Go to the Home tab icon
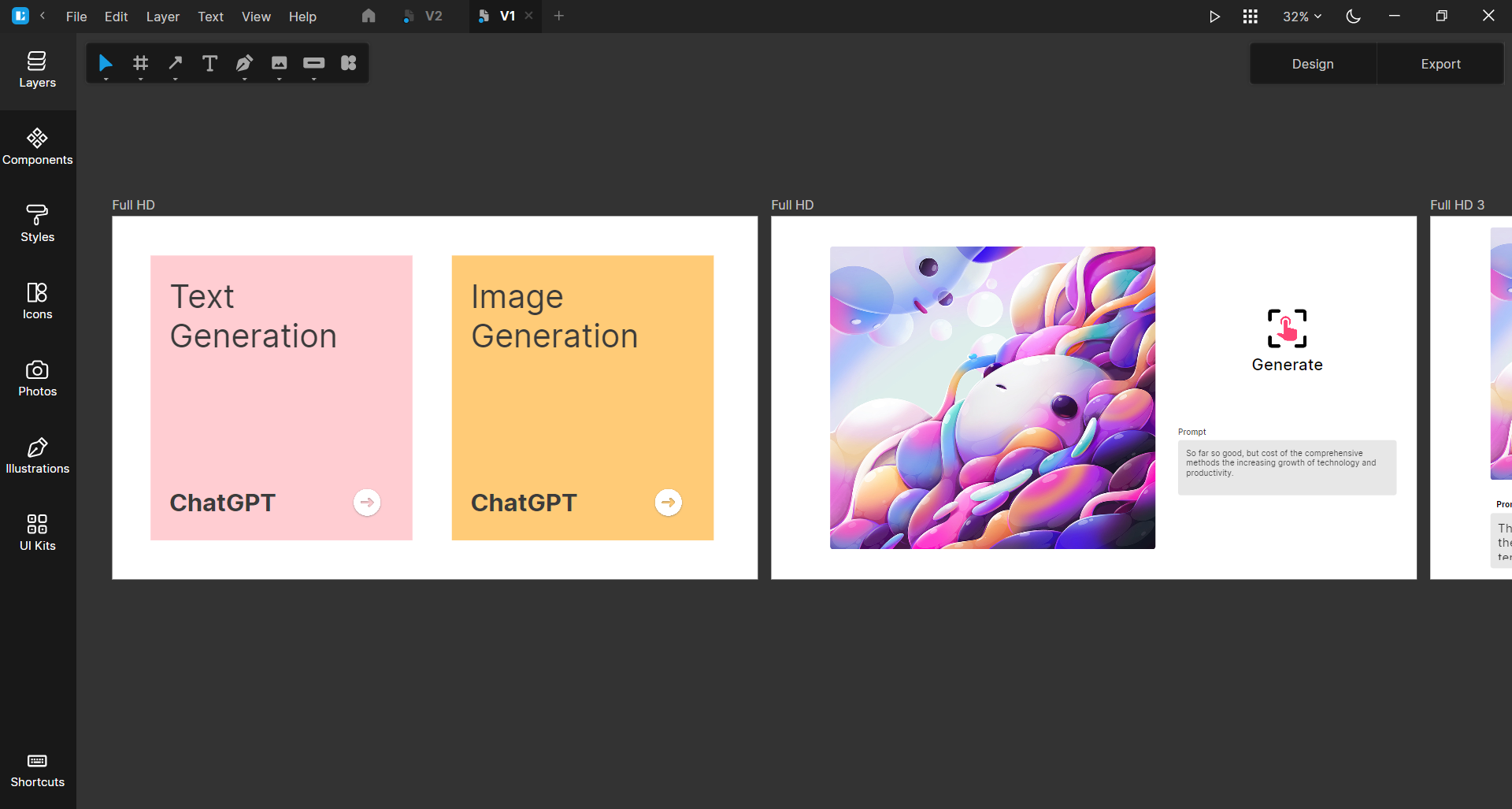 pyautogui.click(x=369, y=16)
